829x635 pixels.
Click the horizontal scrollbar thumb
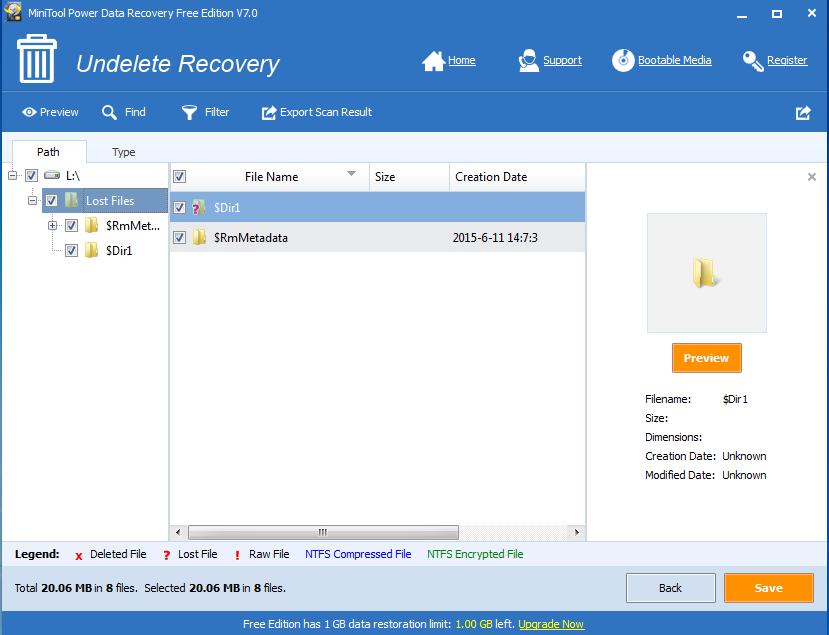pyautogui.click(x=323, y=532)
